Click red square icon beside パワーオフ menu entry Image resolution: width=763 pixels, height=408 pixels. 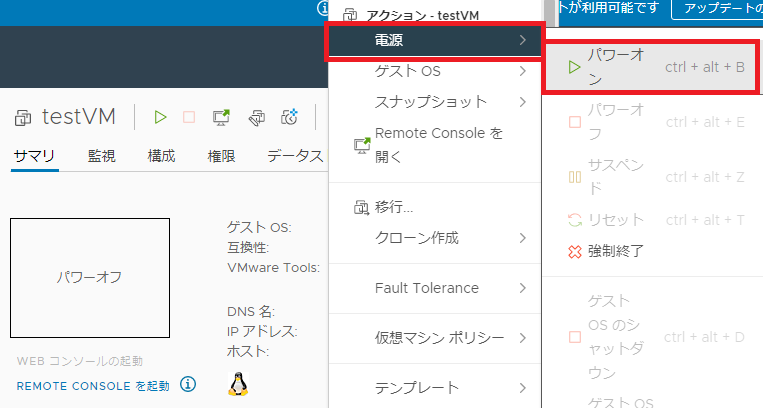(x=575, y=122)
